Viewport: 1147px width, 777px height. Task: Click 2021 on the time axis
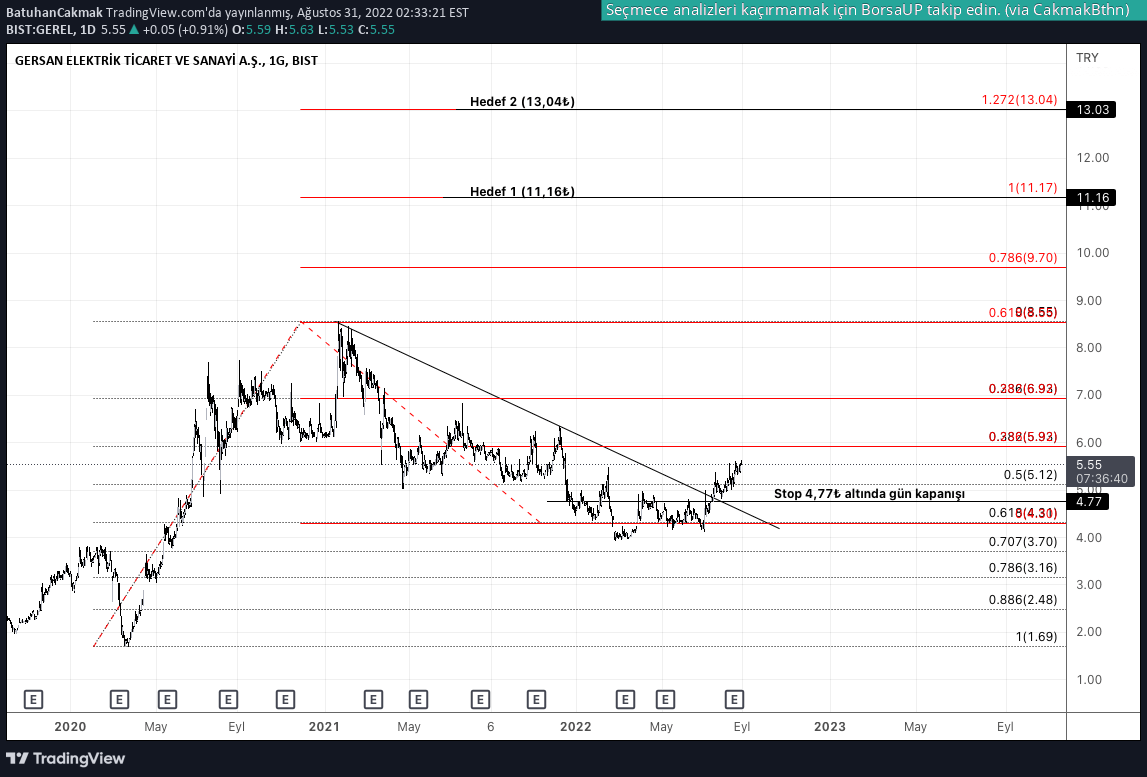click(324, 727)
